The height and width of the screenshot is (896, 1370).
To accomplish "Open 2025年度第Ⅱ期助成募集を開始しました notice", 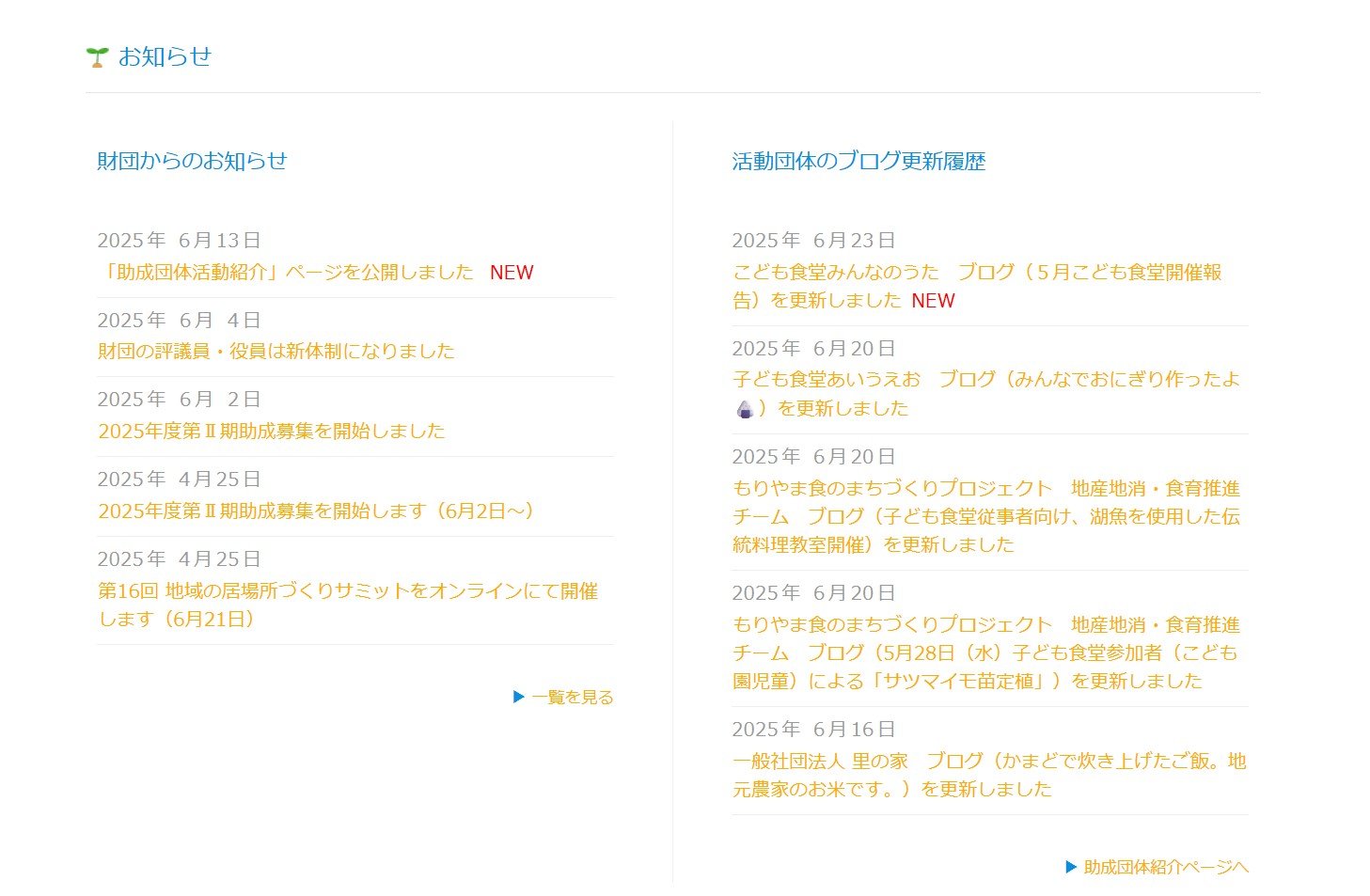I will pos(271,432).
